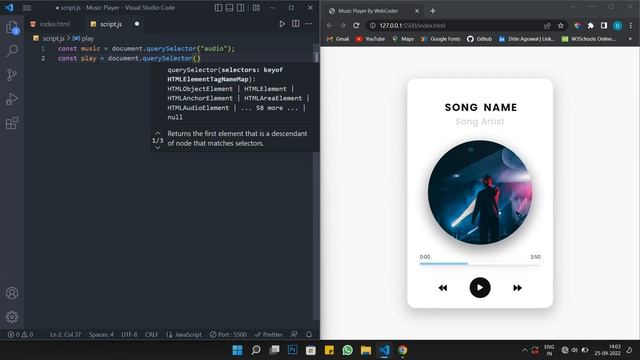Split the editor to the right
640x360 pixels.
coord(296,24)
